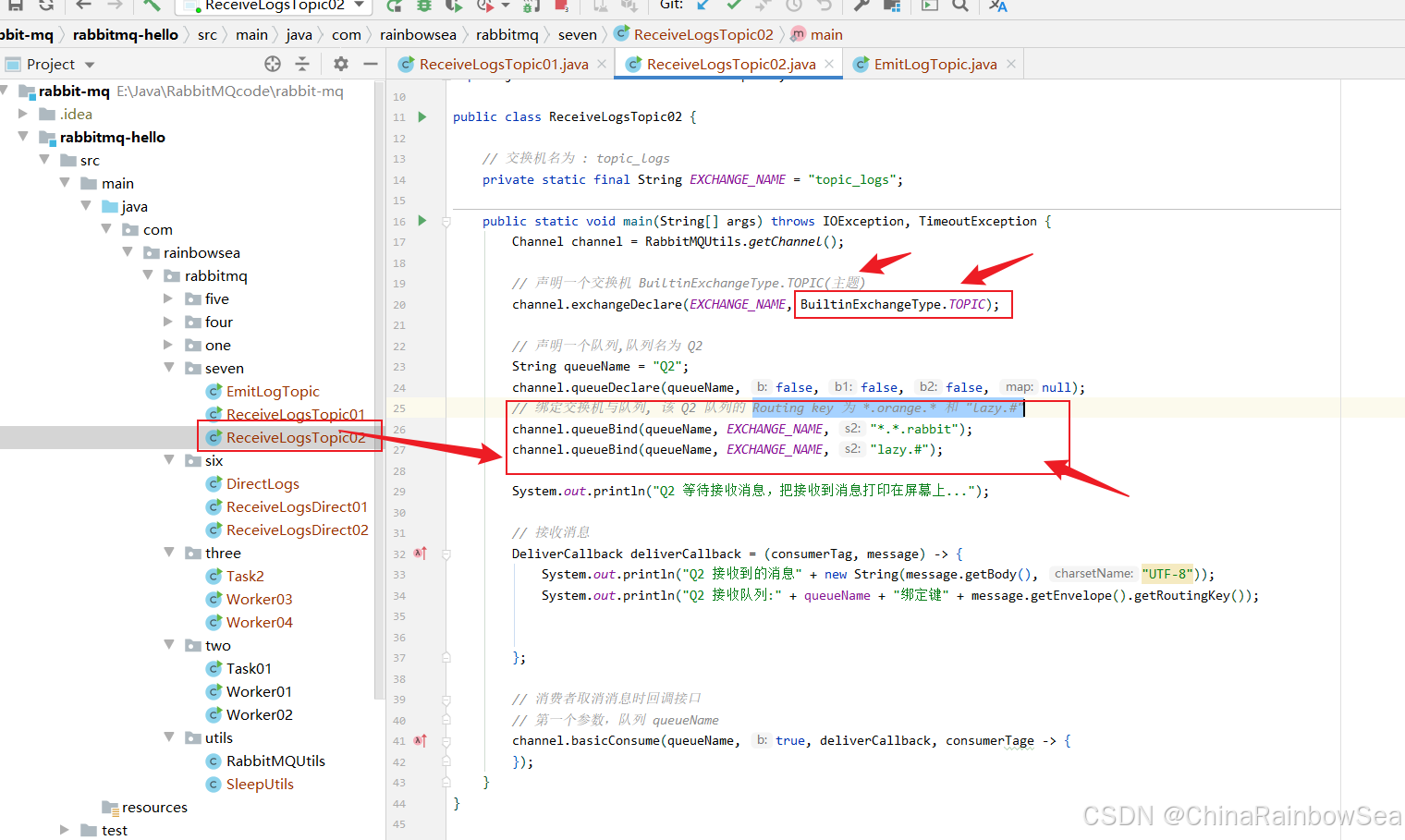Click the locate file crosshair icon
Screen dimensions: 1405x840
pos(272,64)
